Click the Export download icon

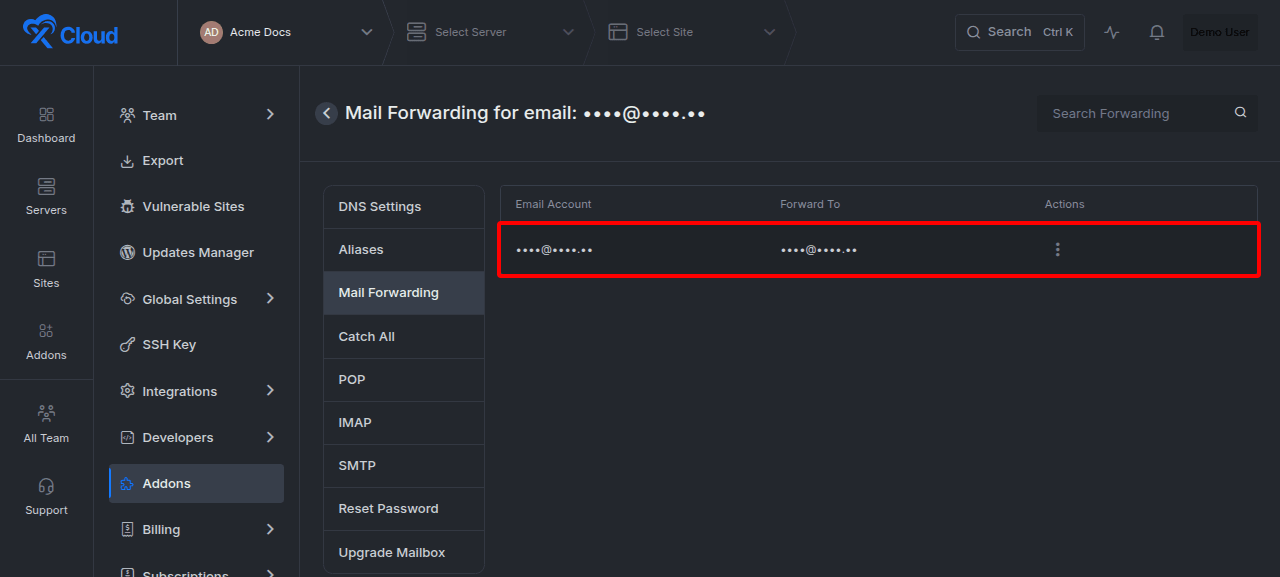click(127, 161)
